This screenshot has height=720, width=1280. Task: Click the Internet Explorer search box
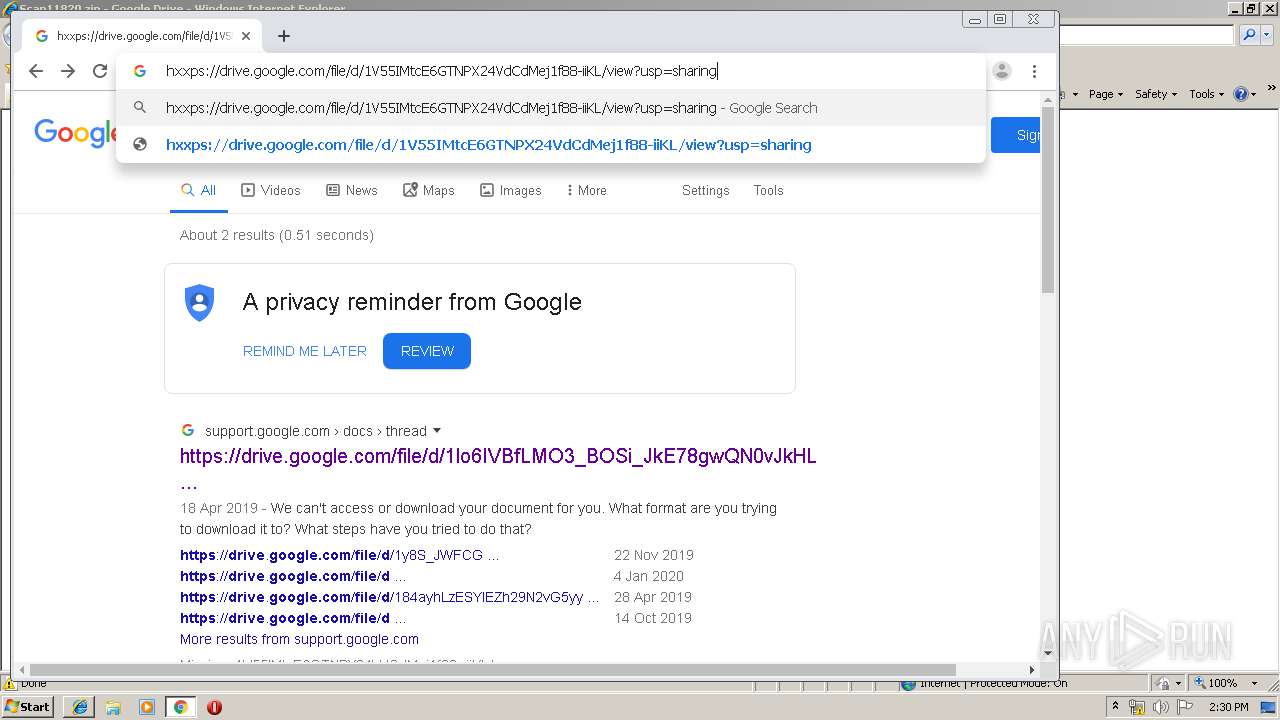point(1147,35)
